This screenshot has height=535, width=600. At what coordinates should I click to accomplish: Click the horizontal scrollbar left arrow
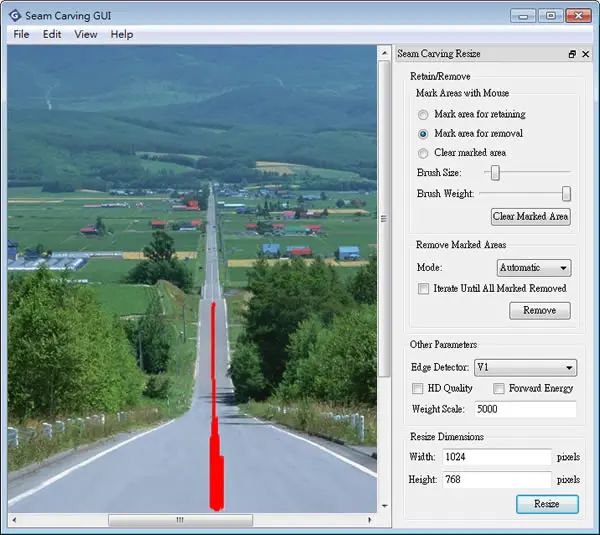point(14,520)
